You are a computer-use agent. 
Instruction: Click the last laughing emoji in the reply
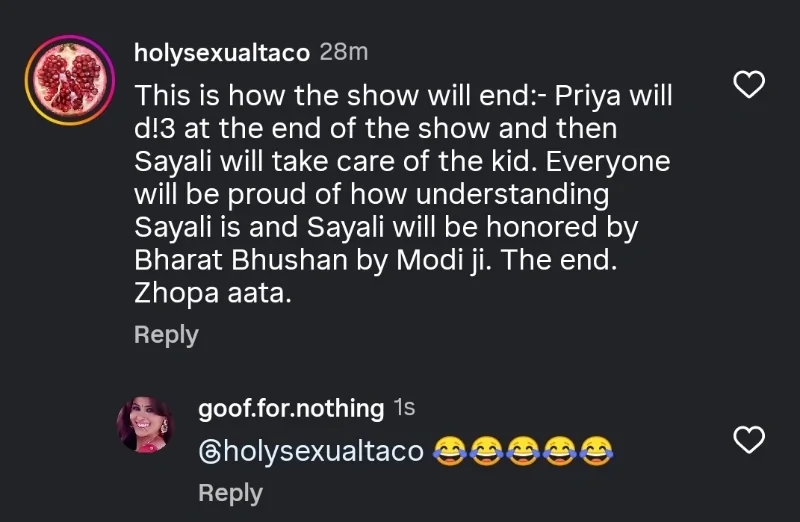click(x=596, y=452)
